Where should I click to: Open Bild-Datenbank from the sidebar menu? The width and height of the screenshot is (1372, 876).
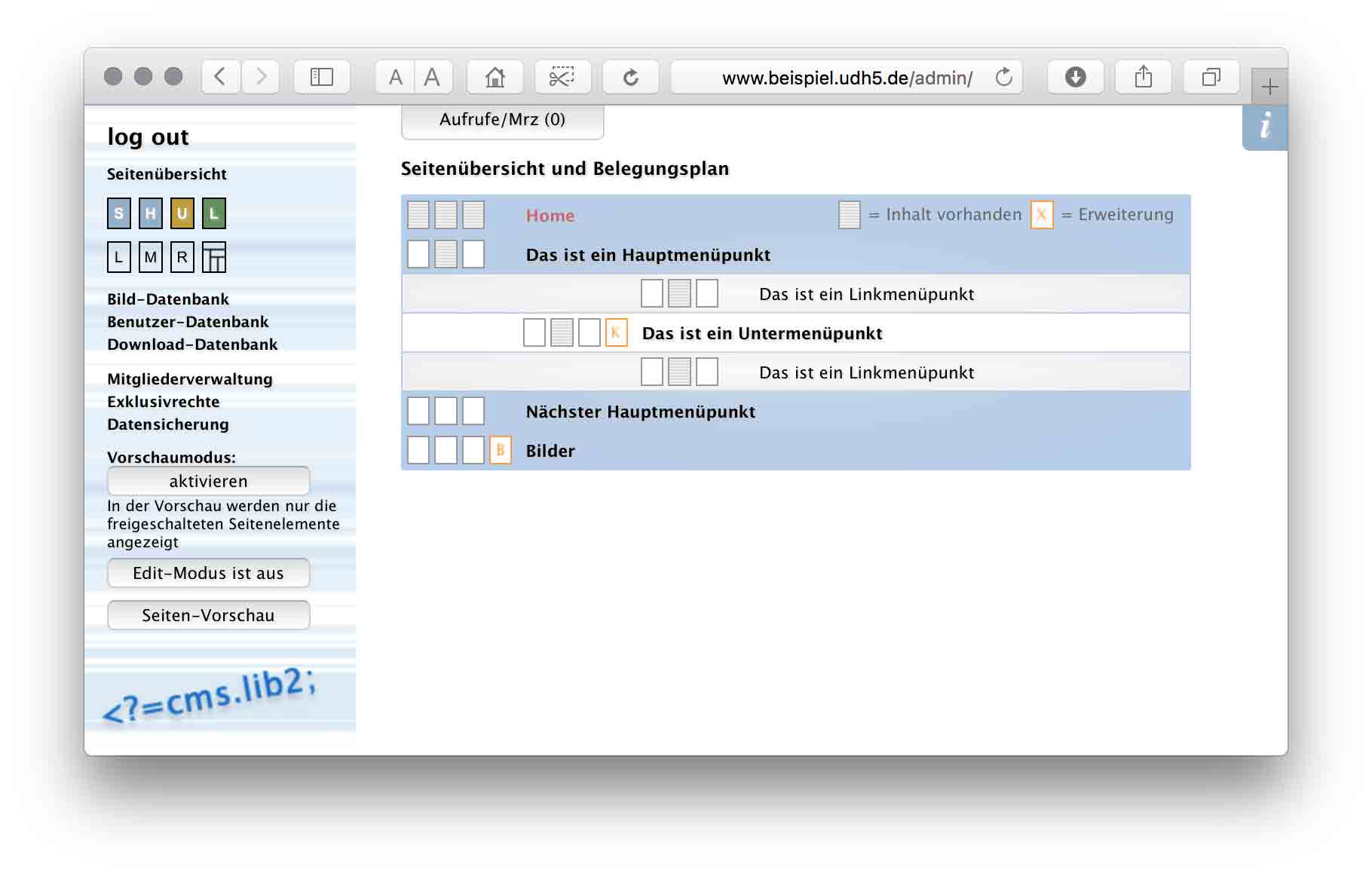tap(168, 299)
